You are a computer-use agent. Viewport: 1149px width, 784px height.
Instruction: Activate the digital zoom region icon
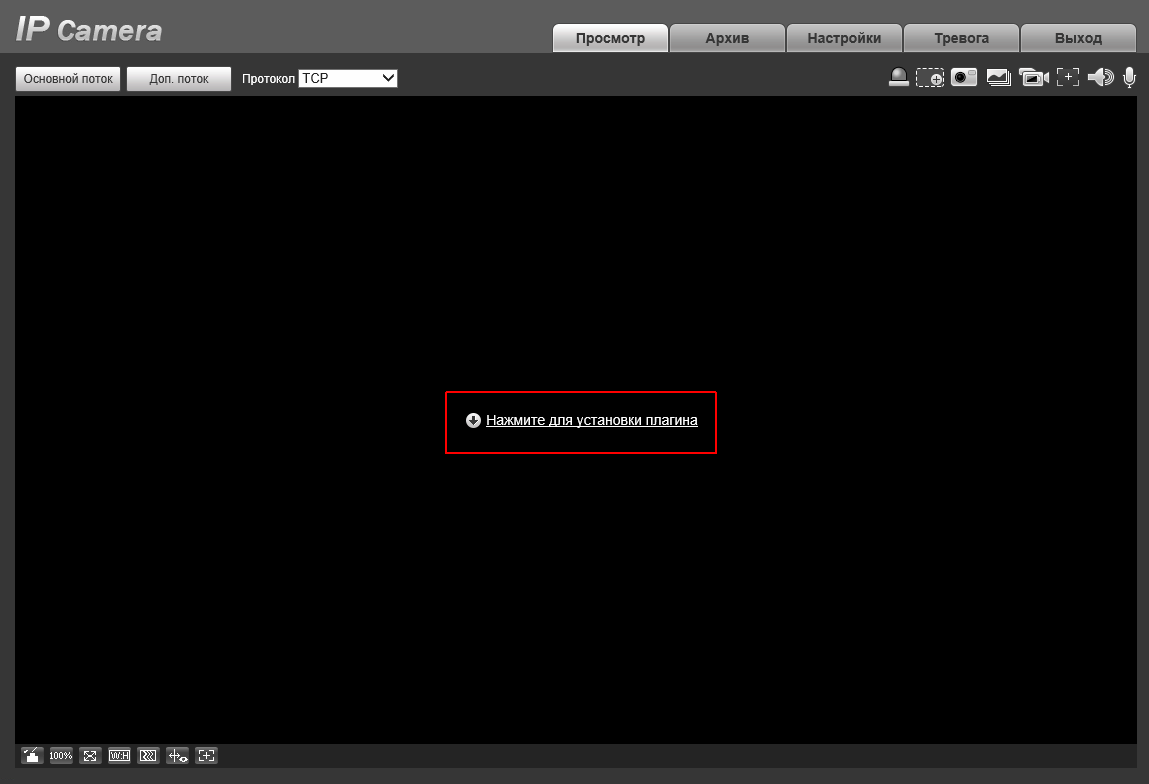click(930, 77)
